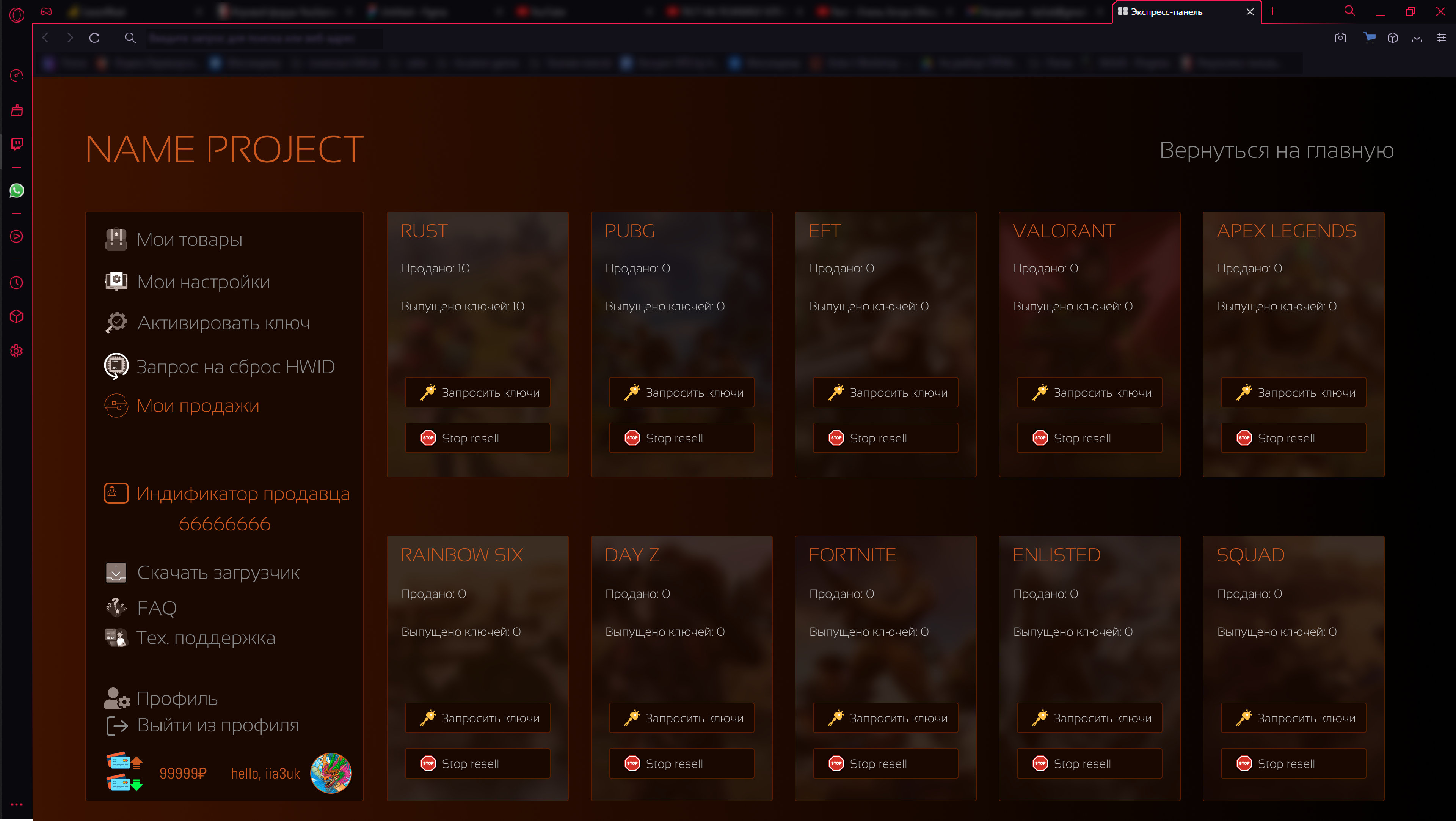Open GX Control speedometer icon
Image resolution: width=1456 pixels, height=821 pixels.
click(16, 75)
